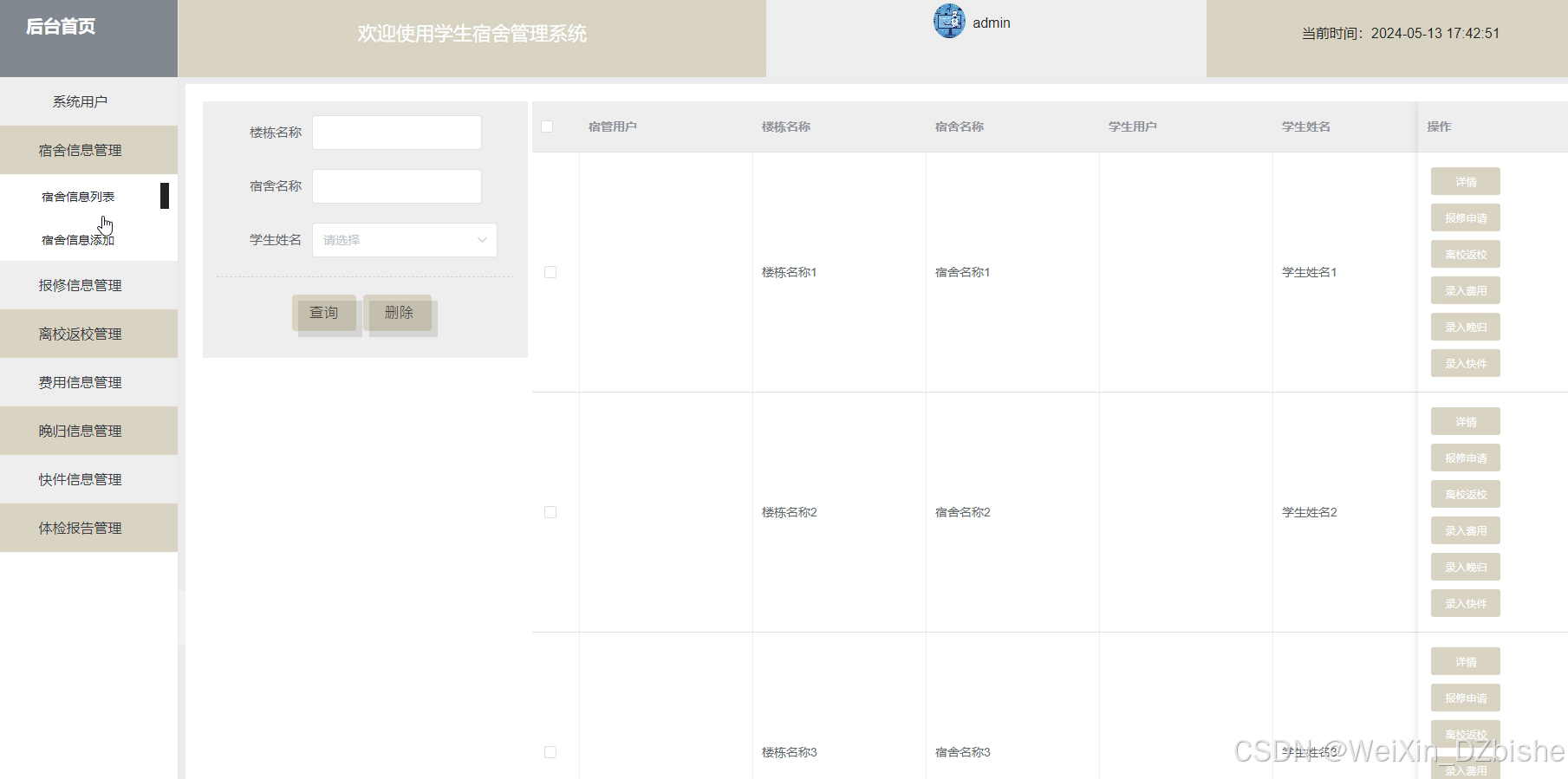Image resolution: width=1568 pixels, height=779 pixels.
Task: Click 录入晚归 for 学生姓名2 row
Action: (1466, 568)
